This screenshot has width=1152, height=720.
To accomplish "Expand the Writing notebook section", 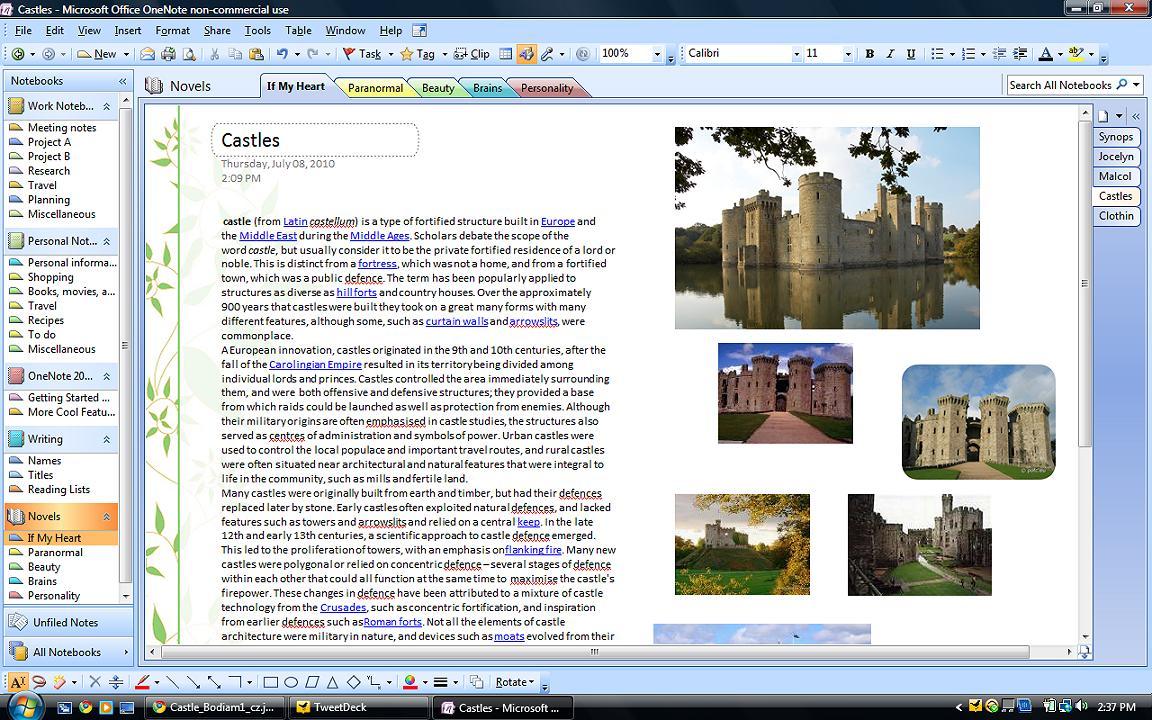I will [x=46, y=438].
